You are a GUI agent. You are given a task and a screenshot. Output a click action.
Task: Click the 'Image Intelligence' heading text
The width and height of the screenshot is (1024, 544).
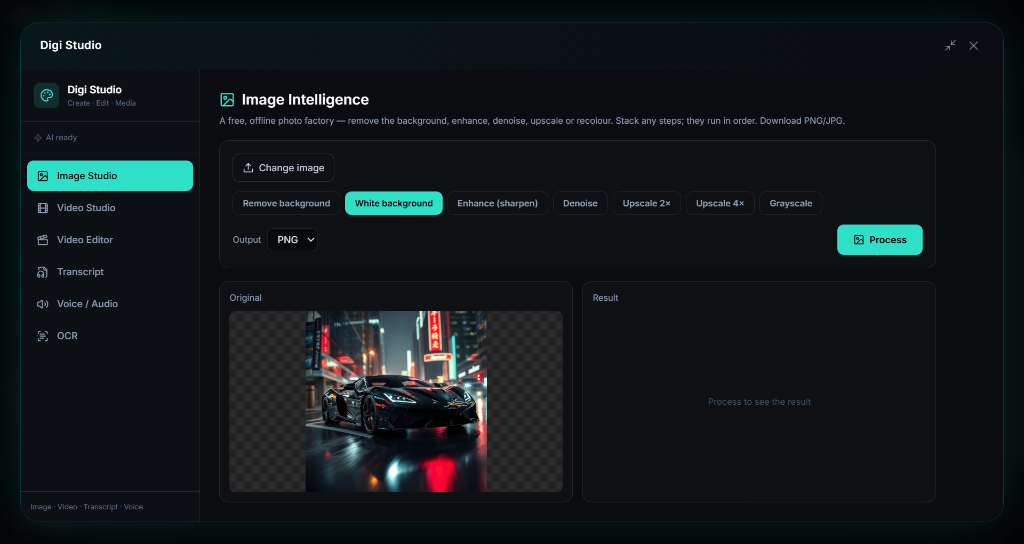pyautogui.click(x=305, y=99)
